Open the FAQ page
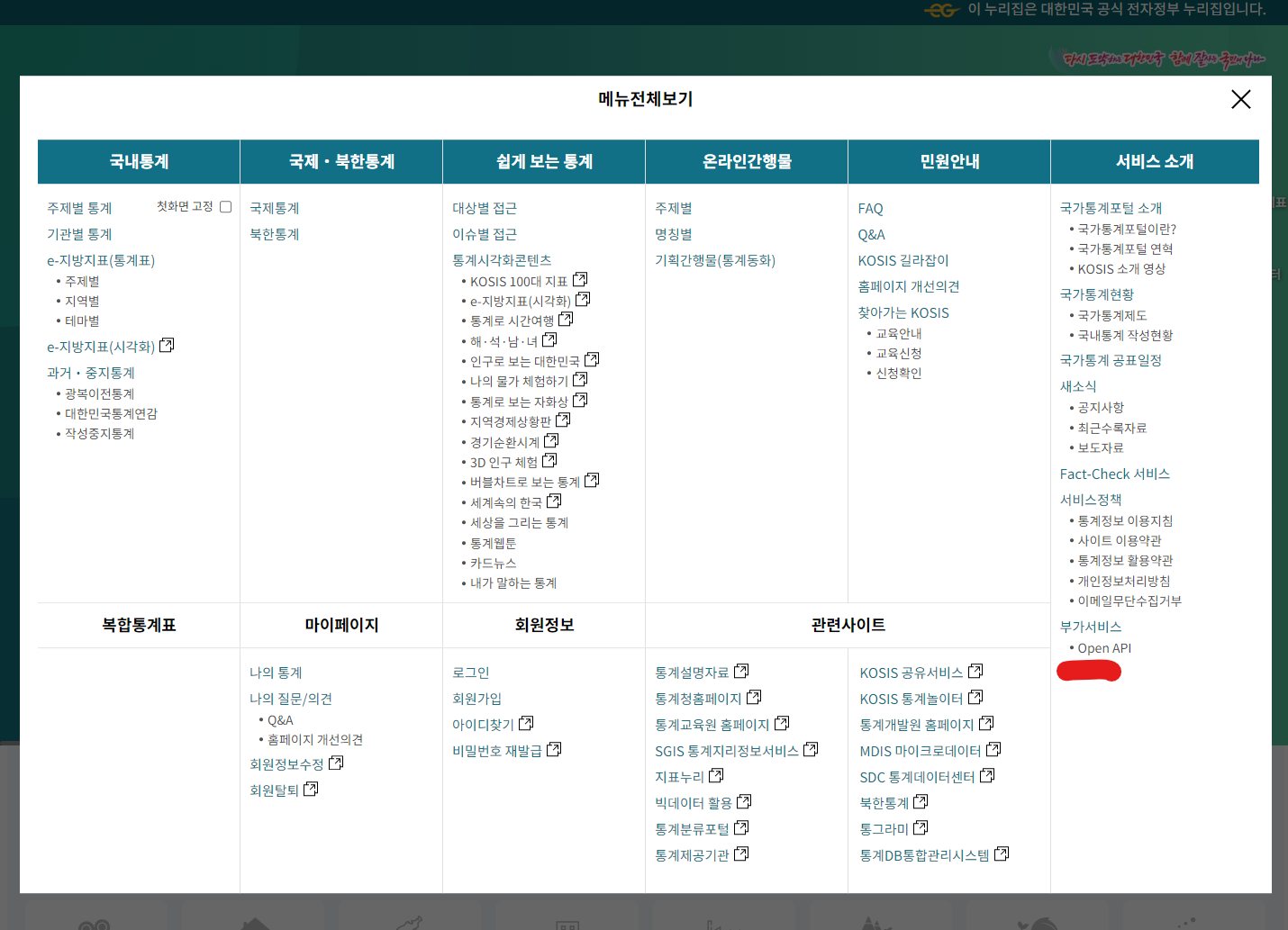The height and width of the screenshot is (930, 1288). pyautogui.click(x=870, y=208)
